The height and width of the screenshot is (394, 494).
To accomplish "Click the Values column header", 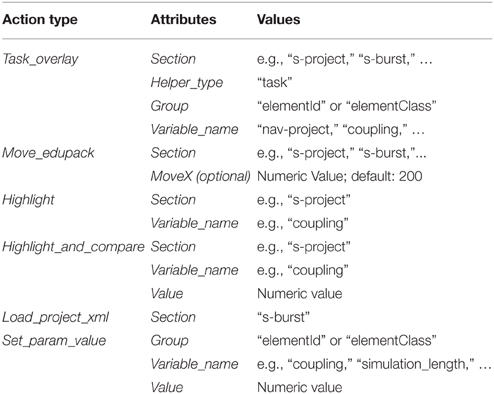I will [x=278, y=19].
